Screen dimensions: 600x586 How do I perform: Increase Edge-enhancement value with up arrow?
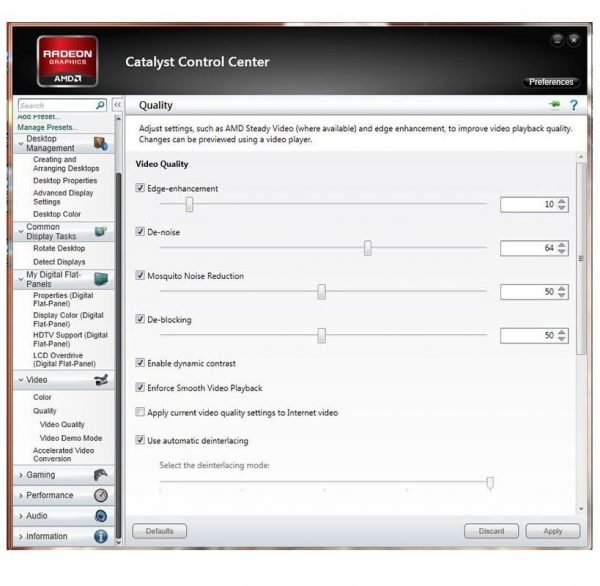pos(561,201)
